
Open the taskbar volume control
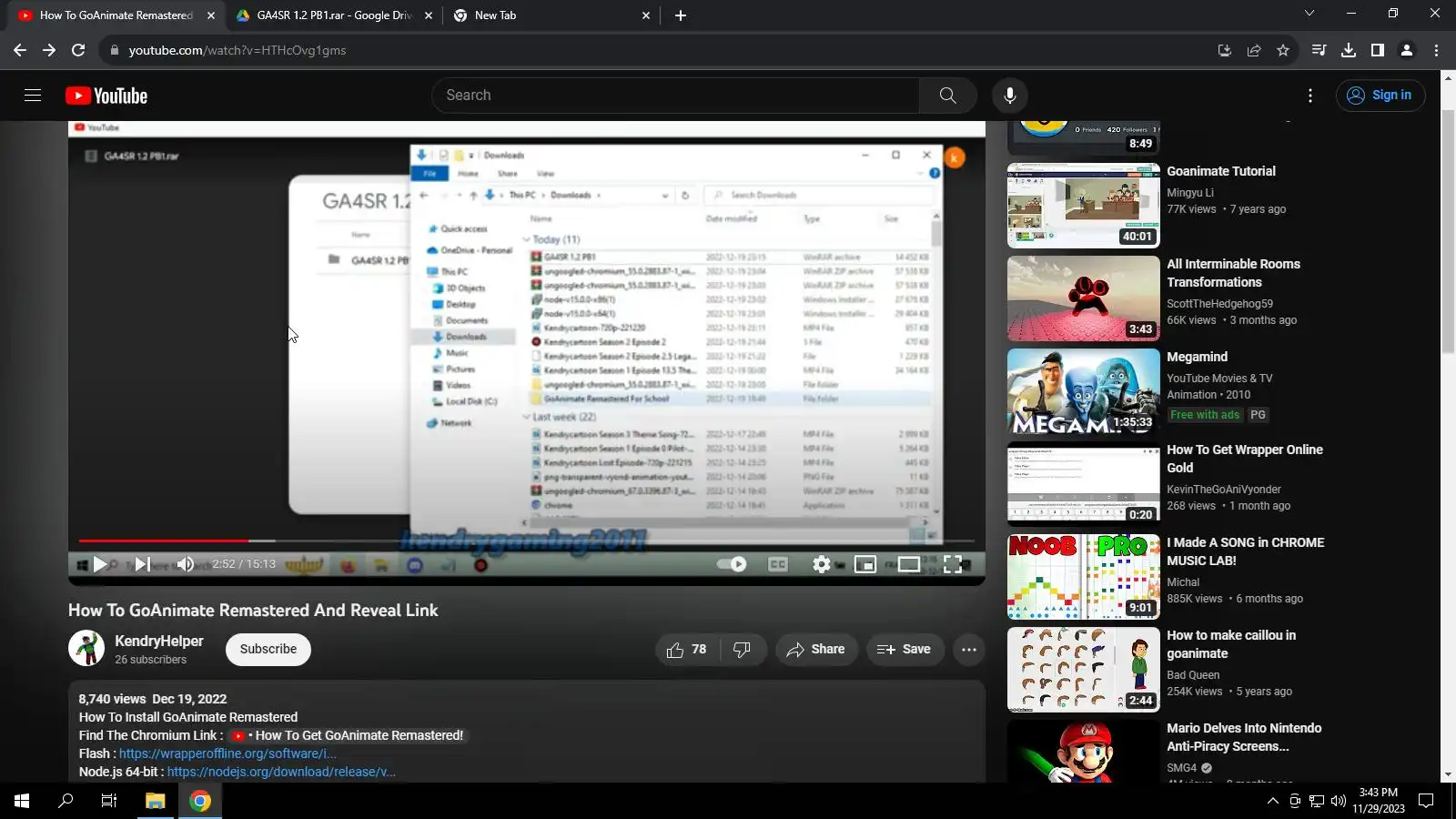(1338, 801)
